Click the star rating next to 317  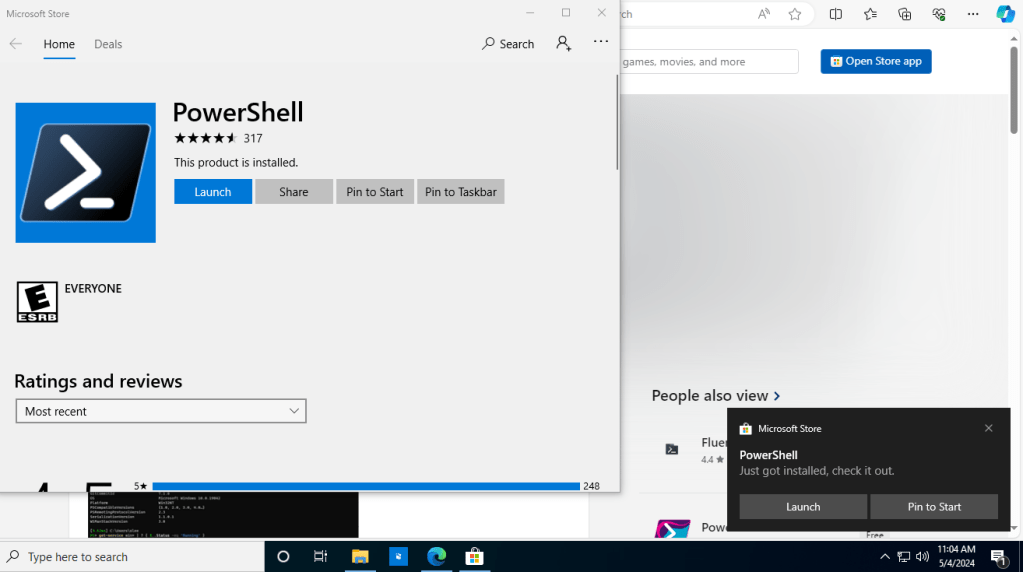pos(205,138)
